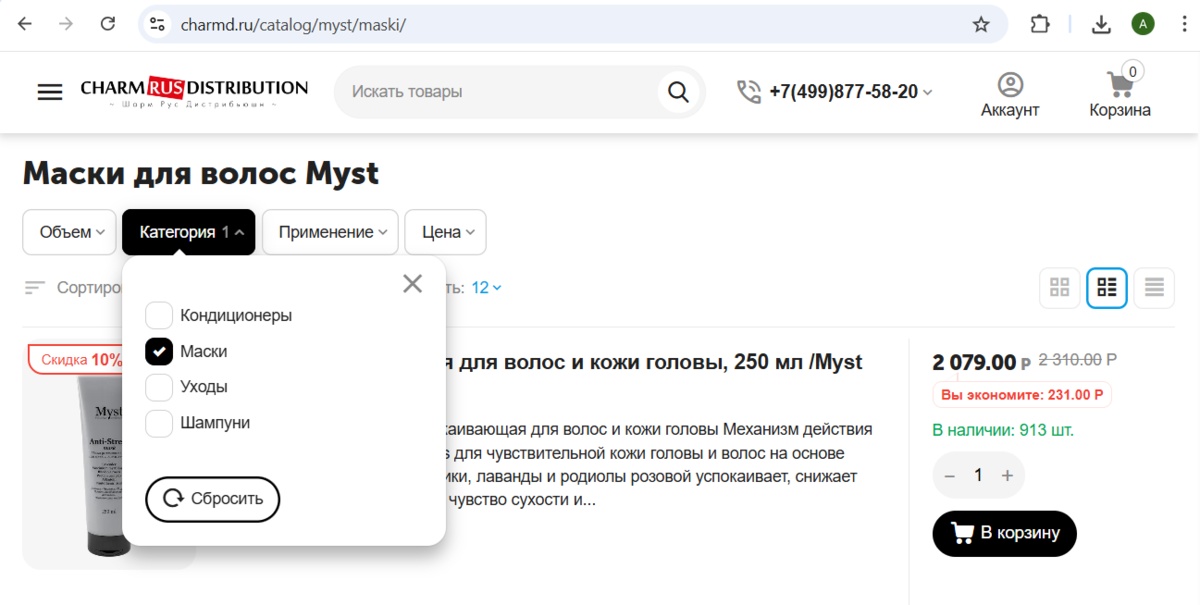The image size is (1200, 605).
Task: Add product with В корзину button
Action: click(1004, 533)
